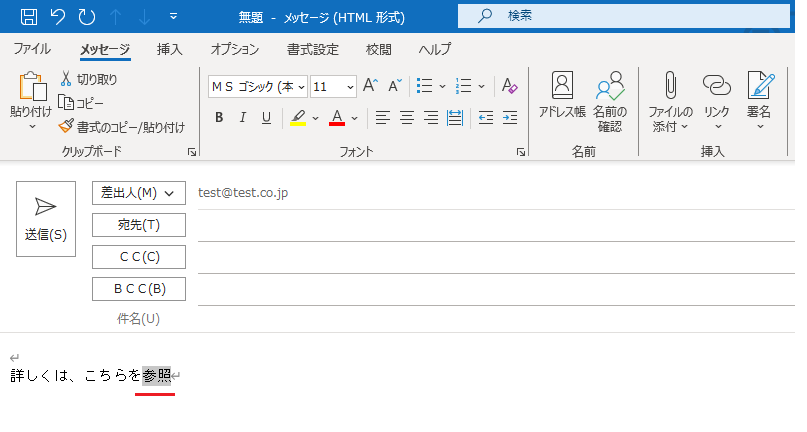Toggle Bold formatting
807x432 pixels.
[219, 118]
